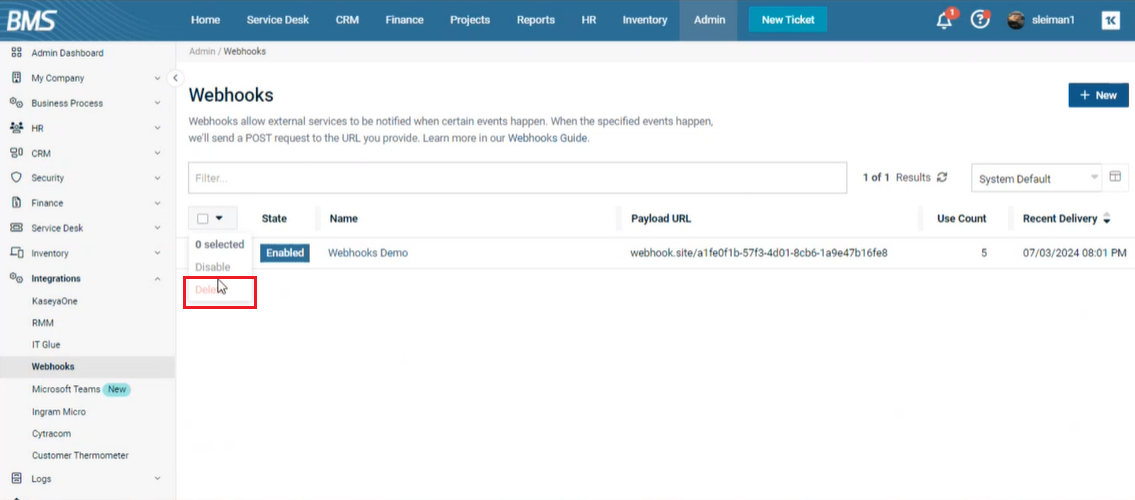The width and height of the screenshot is (1135, 500).
Task: Open the Finance top menu
Action: tap(404, 20)
